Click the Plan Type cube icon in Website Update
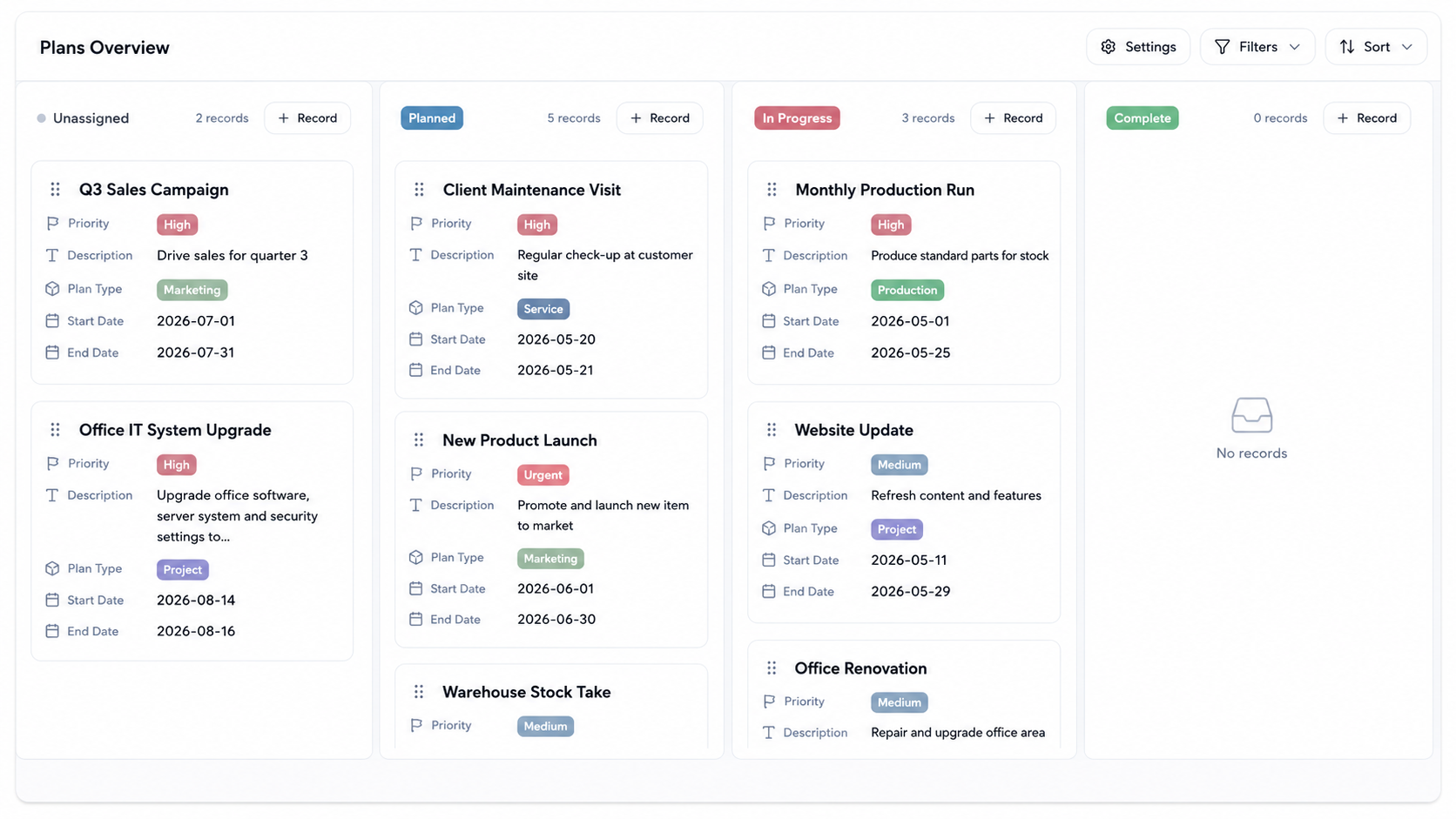 coord(769,528)
